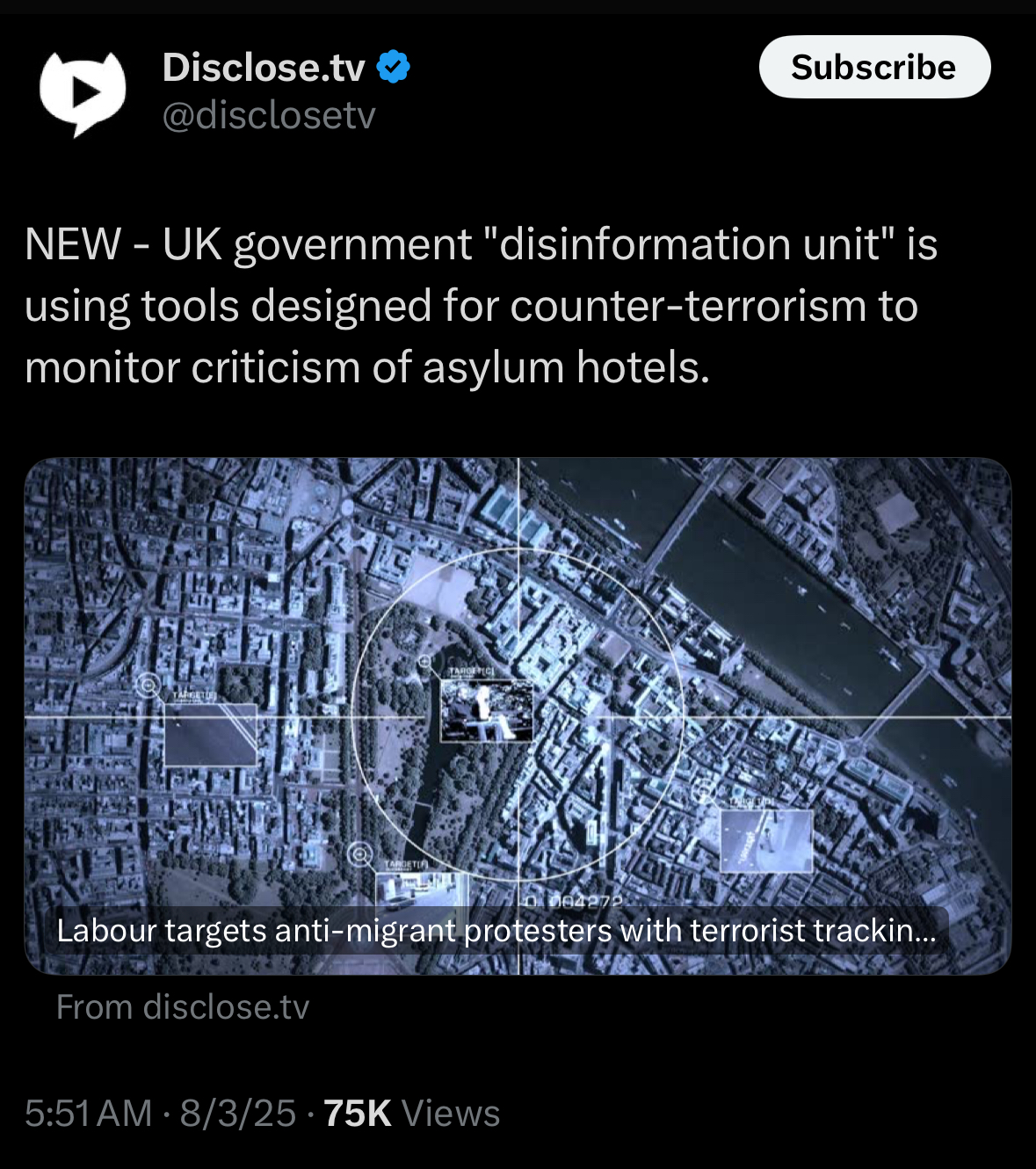1036x1169 pixels.
Task: Click the target marker icon near bottom target
Action: [359, 853]
